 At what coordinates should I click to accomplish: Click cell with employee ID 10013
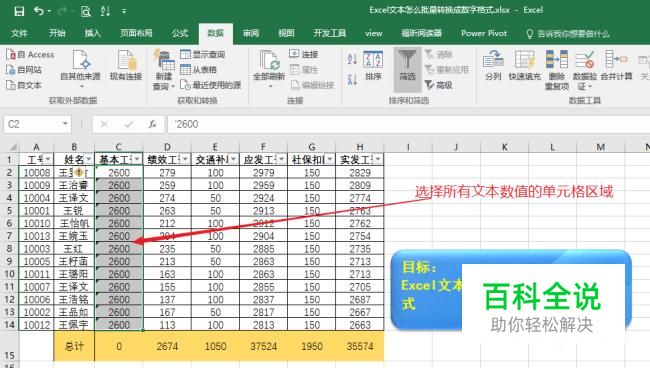pyautogui.click(x=36, y=236)
